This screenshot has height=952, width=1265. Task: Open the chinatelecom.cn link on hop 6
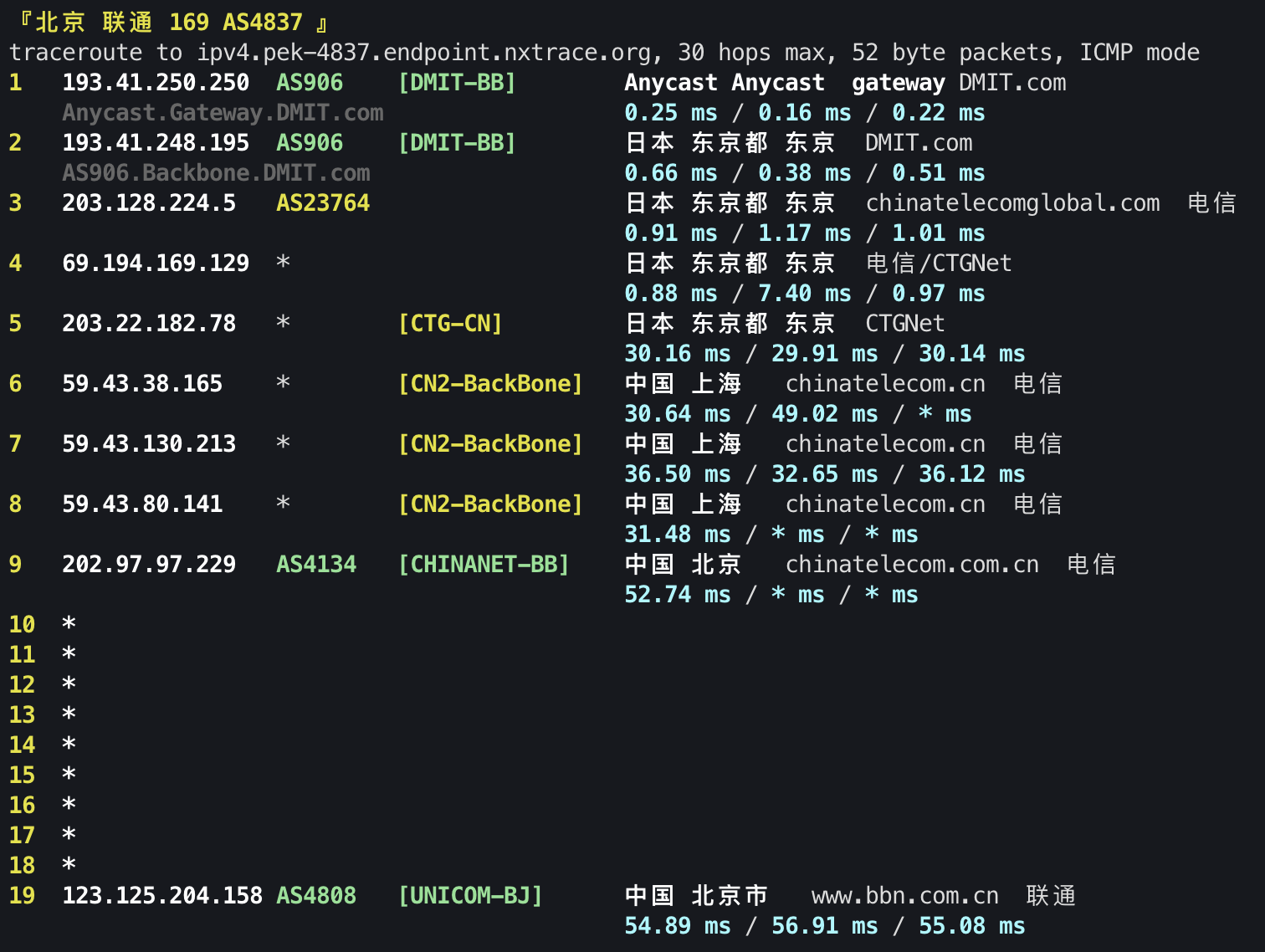(885, 383)
